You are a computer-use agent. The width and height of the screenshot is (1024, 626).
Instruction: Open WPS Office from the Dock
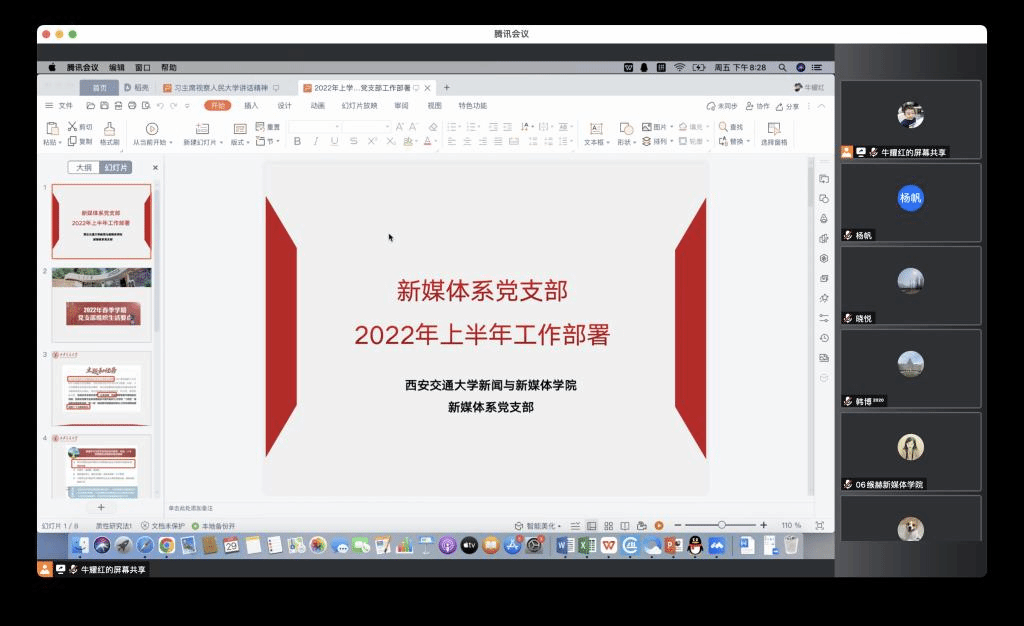click(x=608, y=545)
